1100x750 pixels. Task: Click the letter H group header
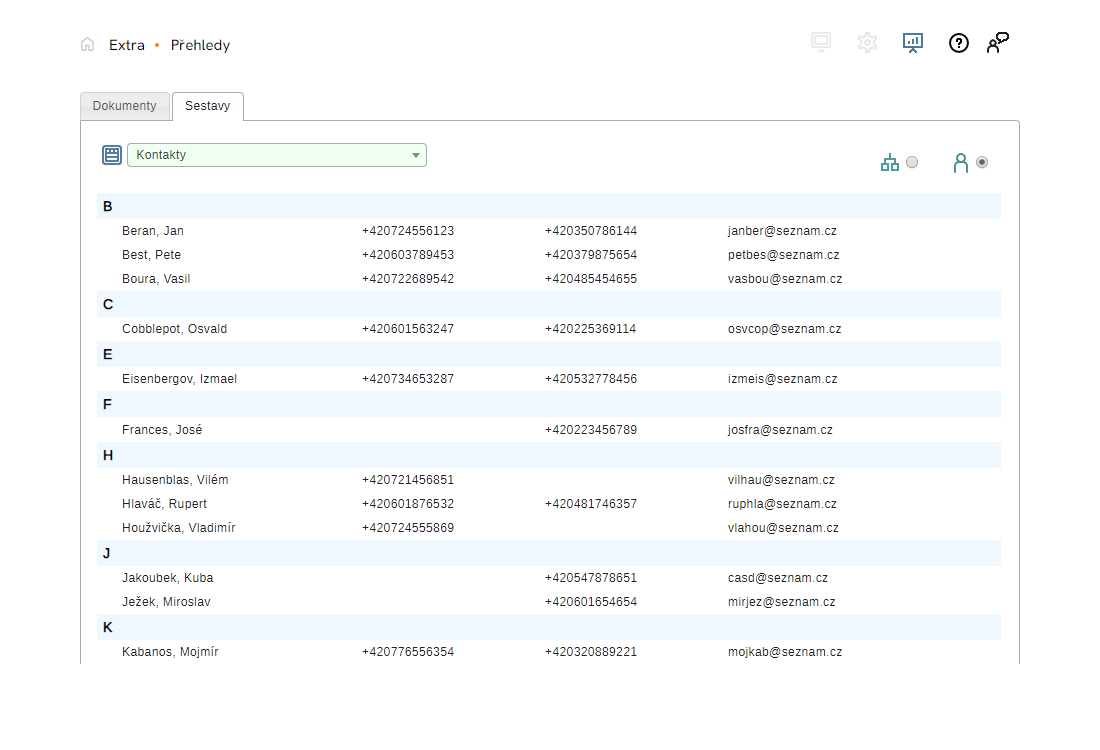108,455
